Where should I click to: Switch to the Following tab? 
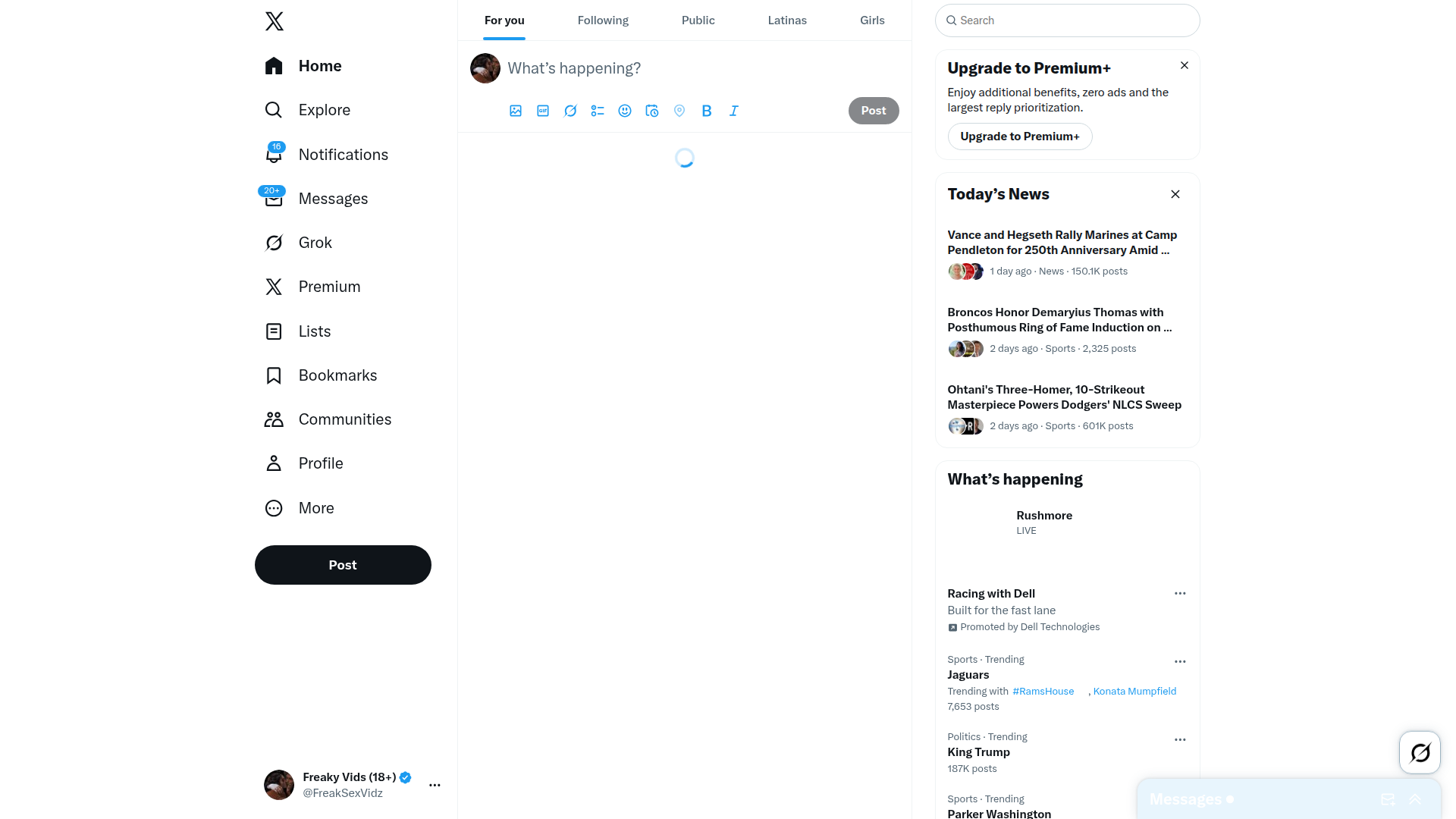click(x=603, y=20)
